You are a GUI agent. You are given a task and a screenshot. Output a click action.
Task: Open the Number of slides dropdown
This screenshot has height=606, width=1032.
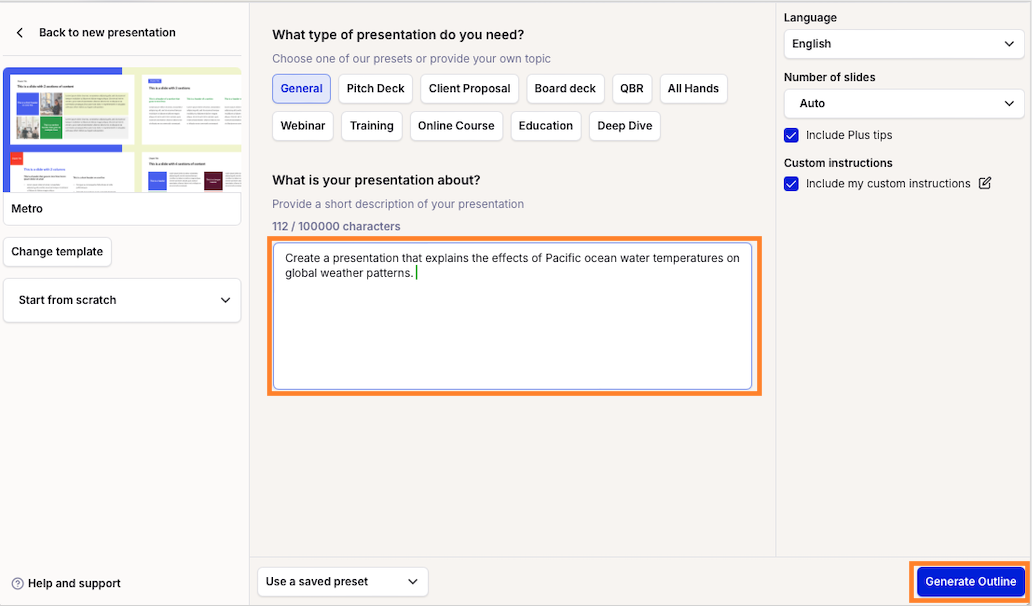coord(904,103)
